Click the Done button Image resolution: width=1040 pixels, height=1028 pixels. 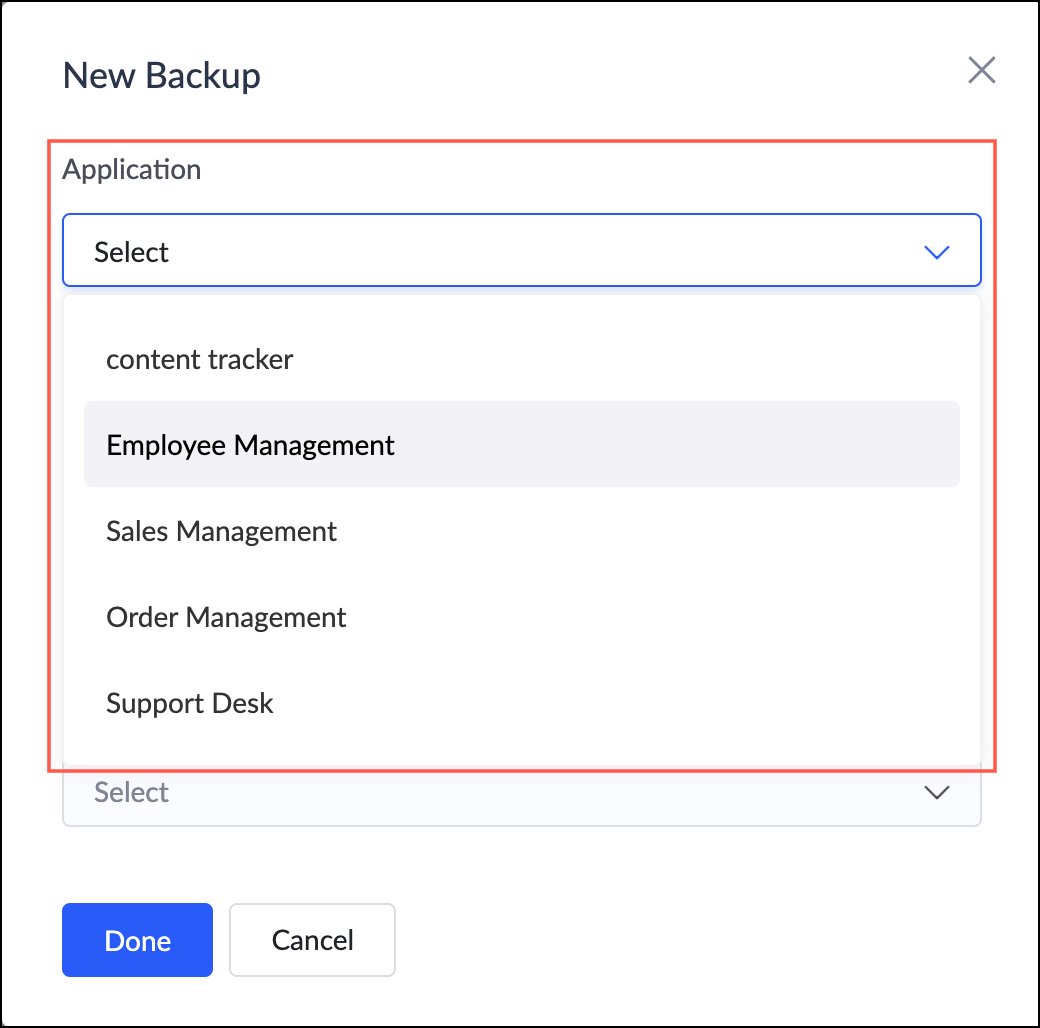click(x=137, y=940)
